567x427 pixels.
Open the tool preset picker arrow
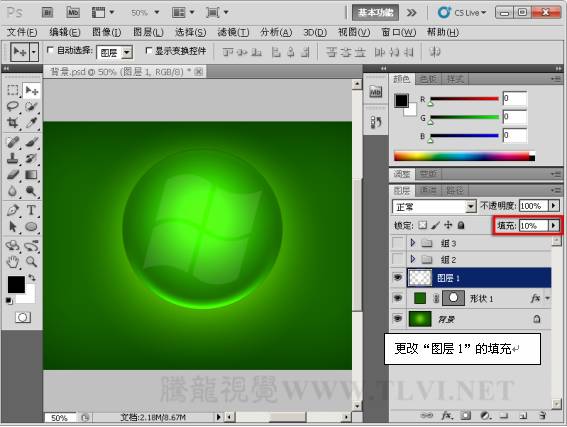click(x=34, y=52)
